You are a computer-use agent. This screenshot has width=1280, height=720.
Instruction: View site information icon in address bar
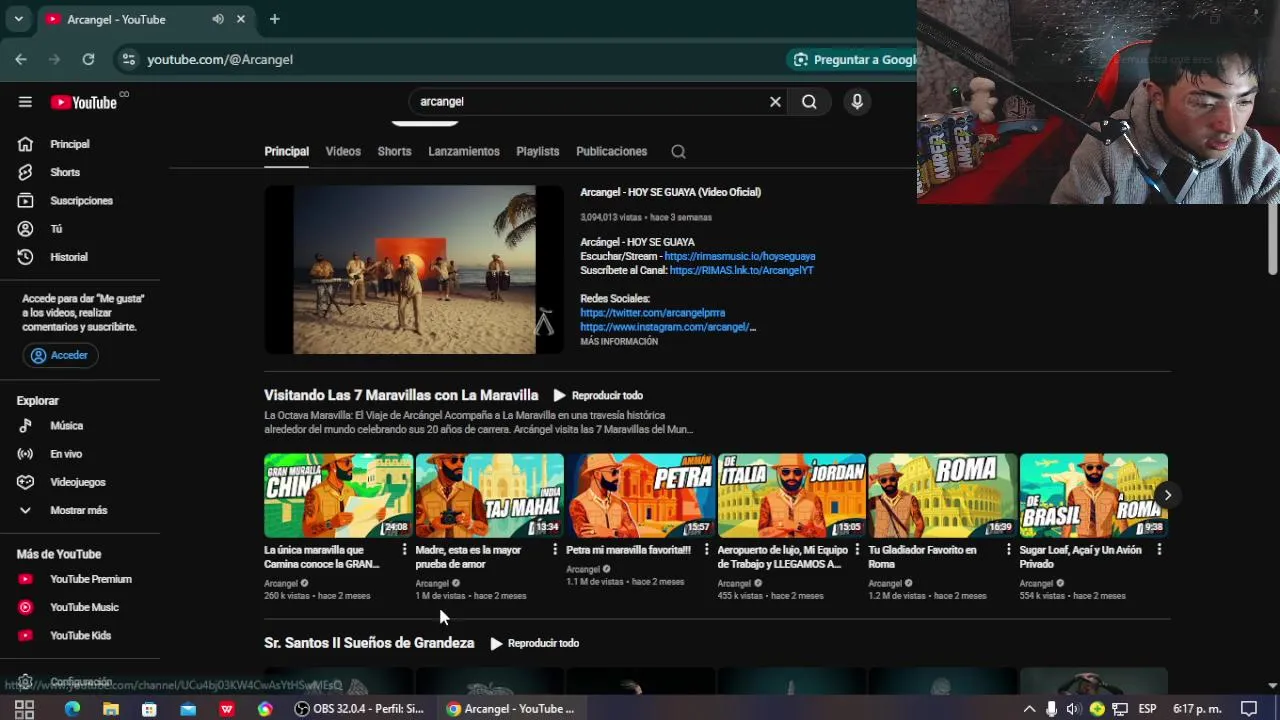point(128,59)
